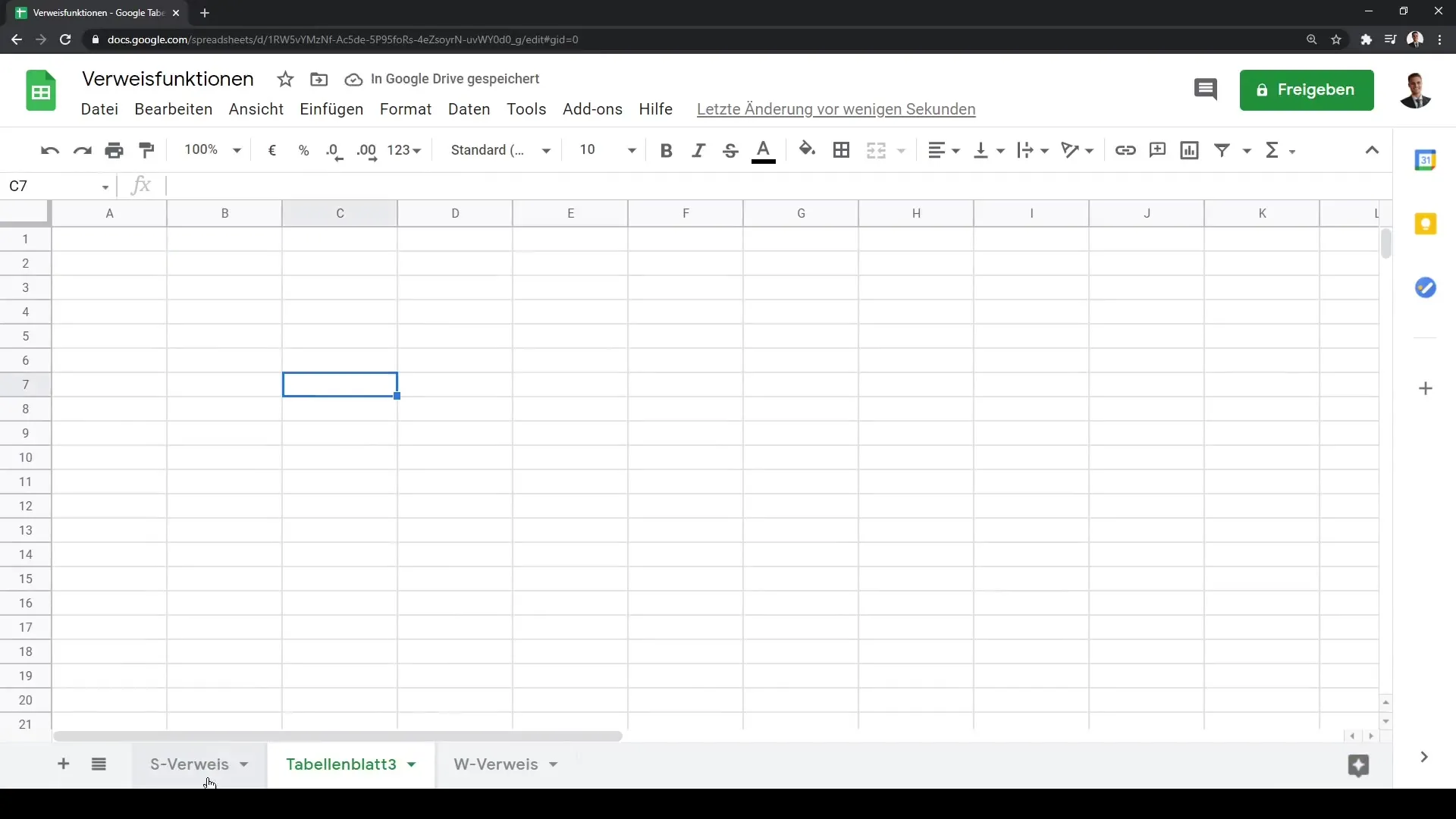The image size is (1456, 819).
Task: Open Google Keep side panel
Action: [1426, 224]
